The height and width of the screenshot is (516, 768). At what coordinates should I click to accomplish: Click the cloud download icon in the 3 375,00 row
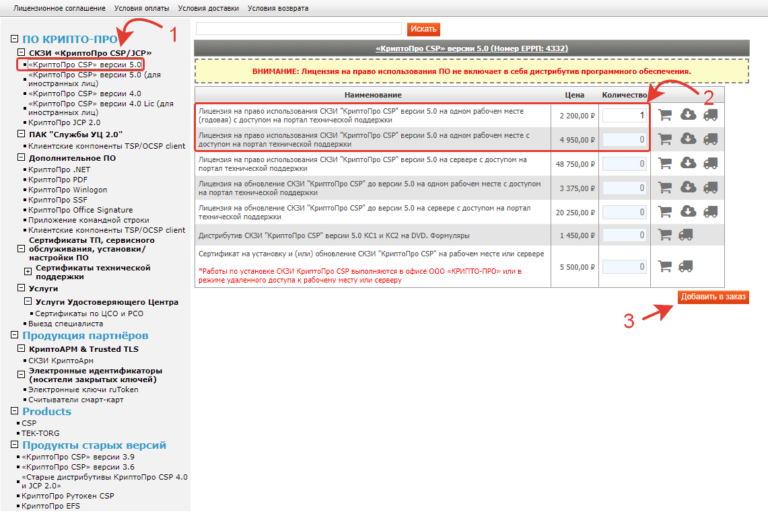[688, 187]
